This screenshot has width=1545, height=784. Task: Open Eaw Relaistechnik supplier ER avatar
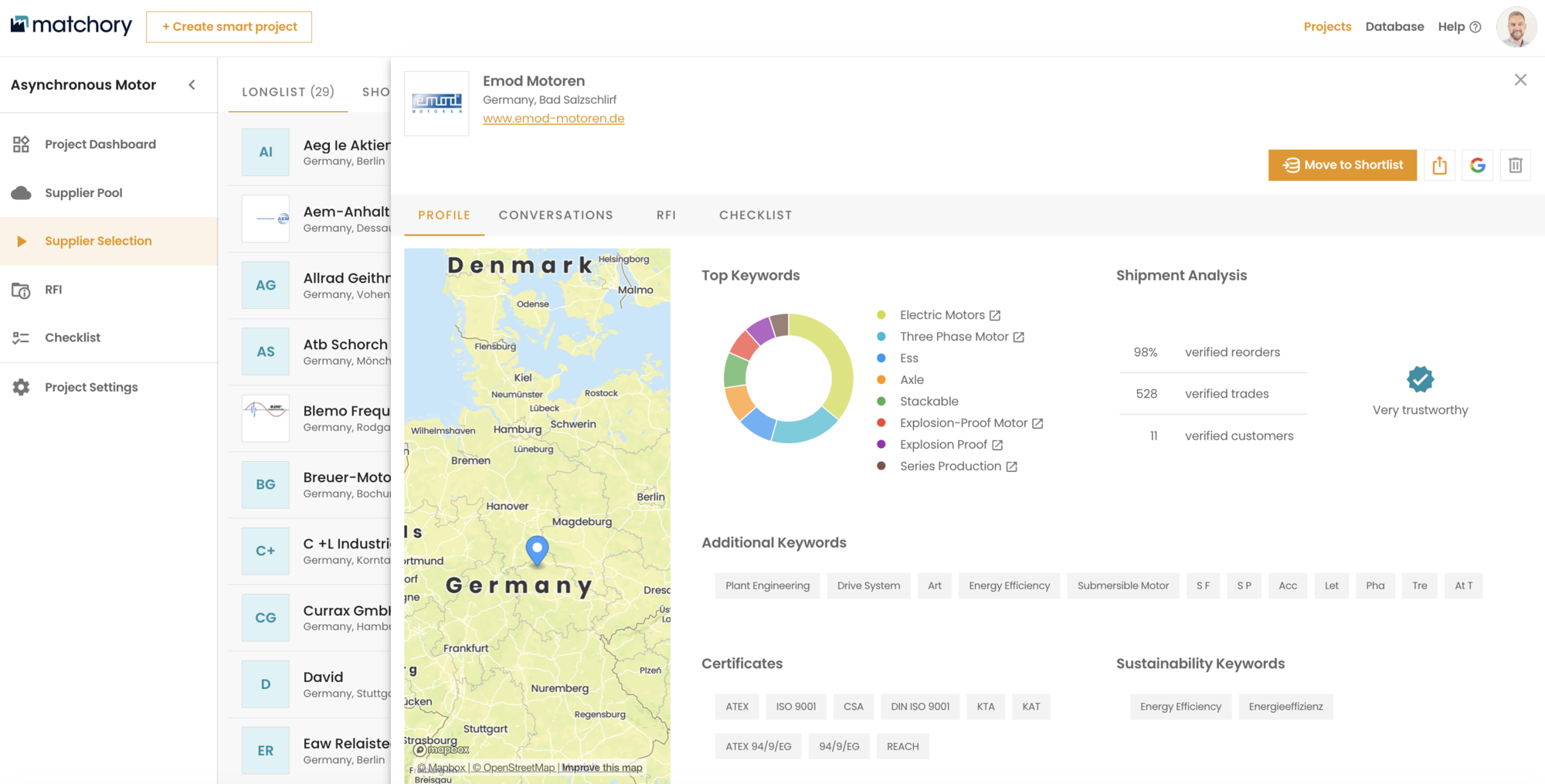[266, 751]
